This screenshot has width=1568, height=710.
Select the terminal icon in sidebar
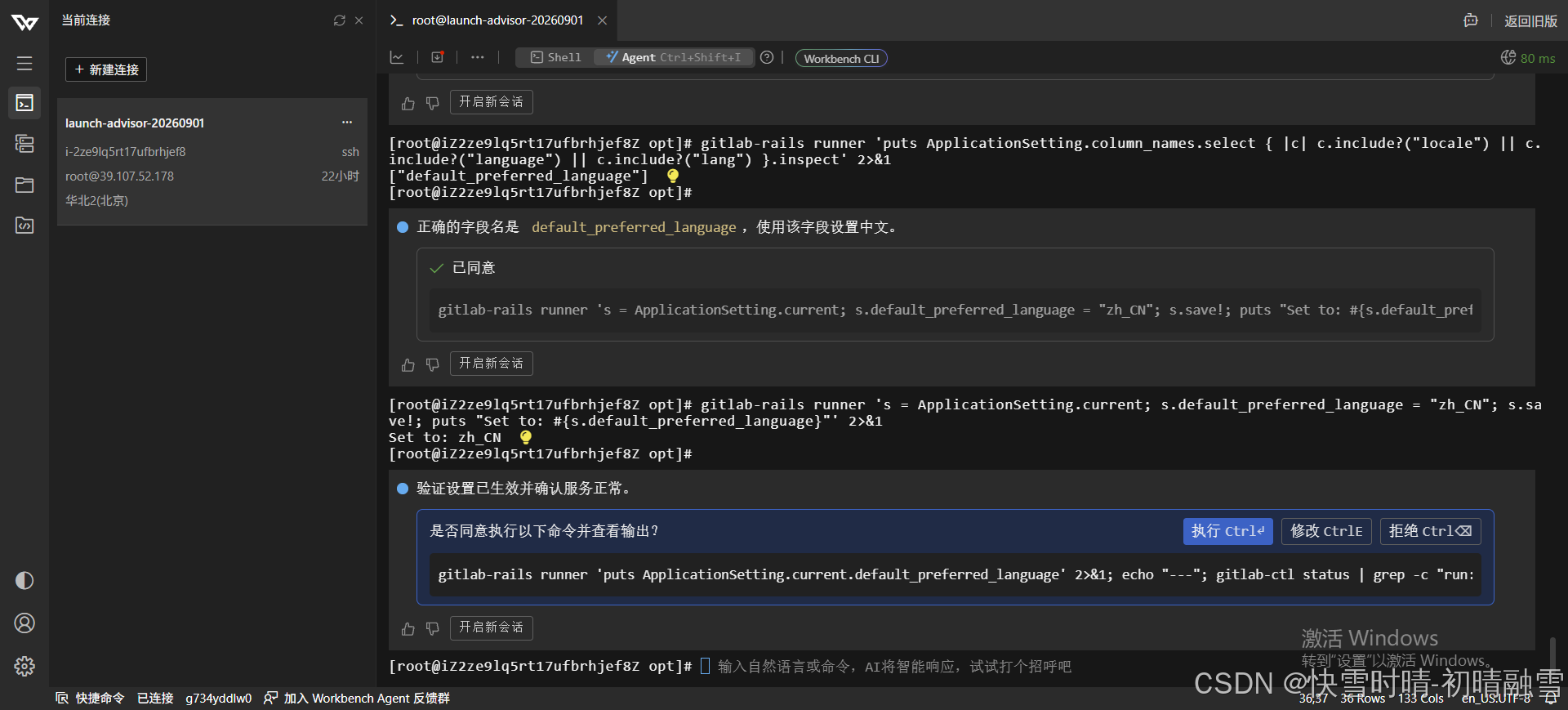24,103
